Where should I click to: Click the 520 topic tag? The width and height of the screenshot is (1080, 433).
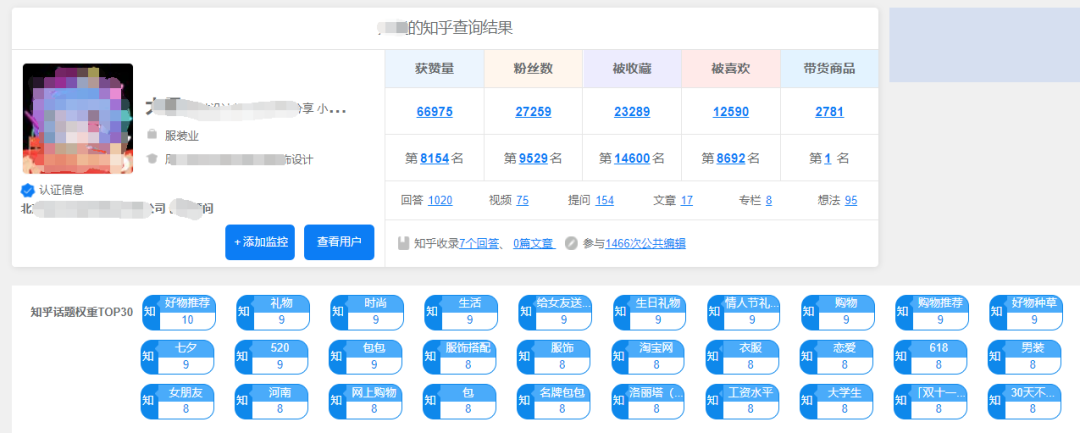coord(271,357)
